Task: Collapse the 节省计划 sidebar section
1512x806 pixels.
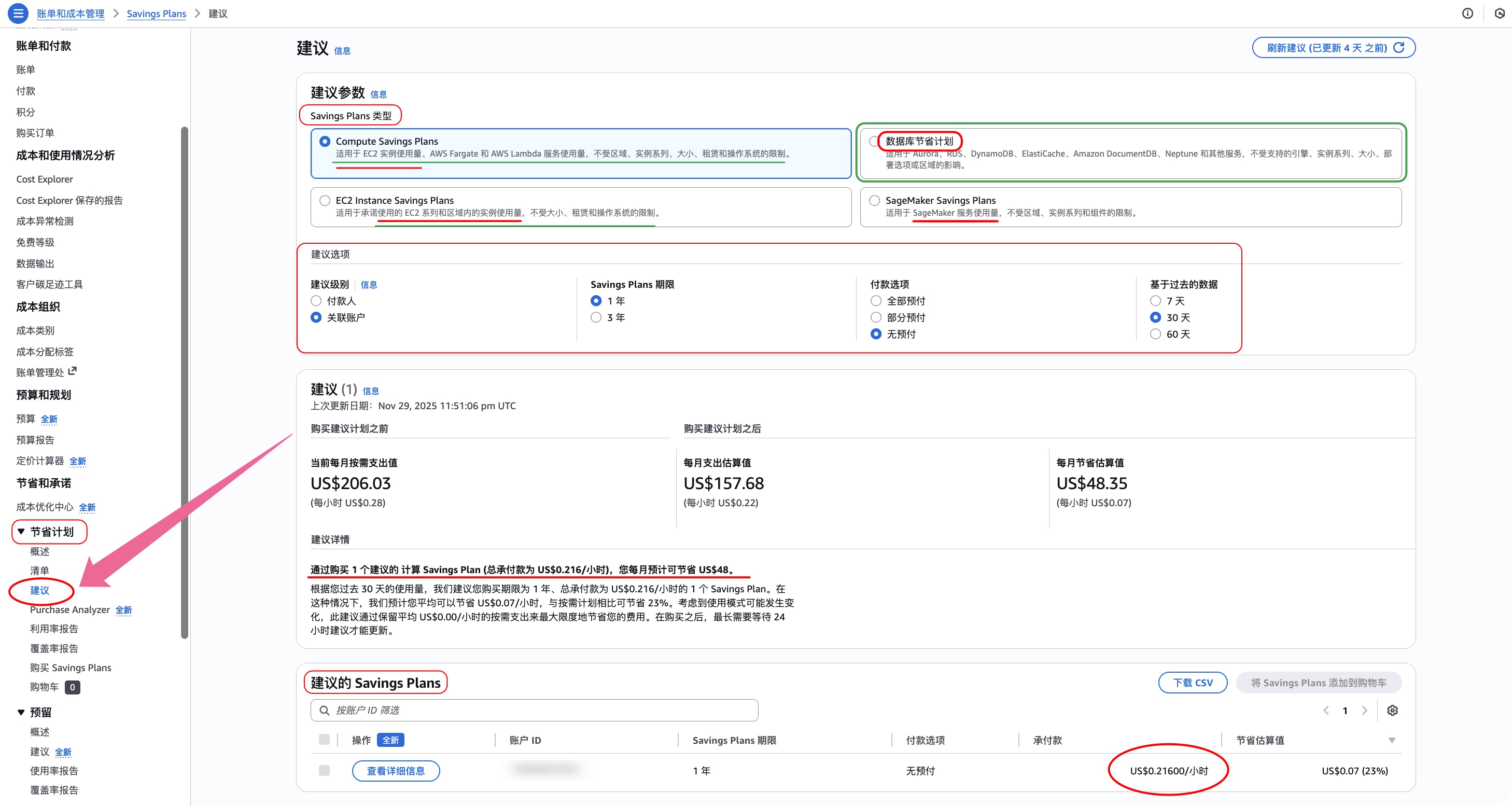Action: 21,532
